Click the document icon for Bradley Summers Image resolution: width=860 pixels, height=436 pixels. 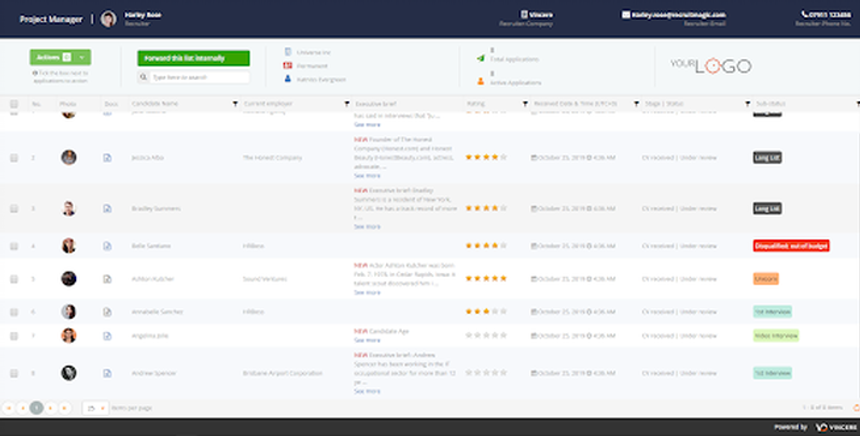[x=107, y=209]
